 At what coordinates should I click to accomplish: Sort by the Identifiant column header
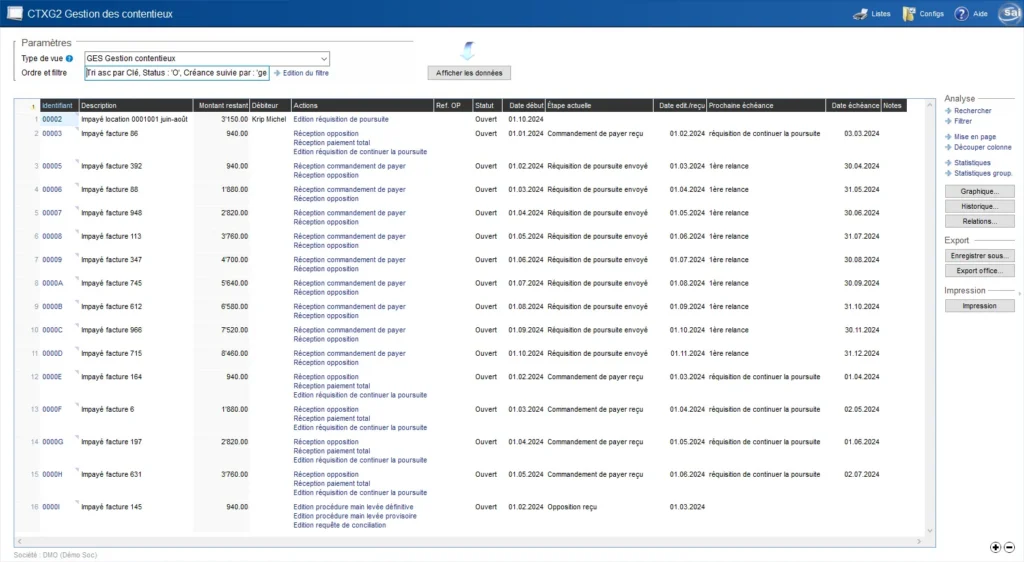click(x=59, y=106)
